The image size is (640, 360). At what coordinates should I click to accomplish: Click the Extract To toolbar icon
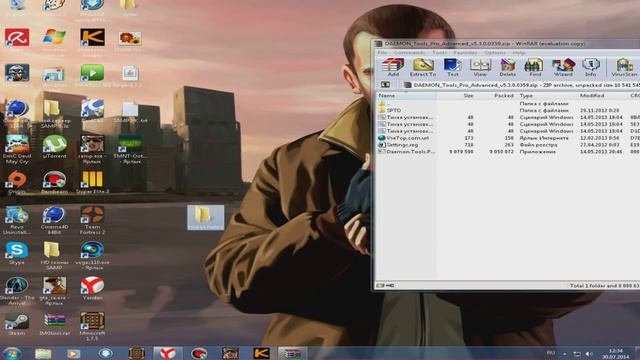[x=423, y=67]
